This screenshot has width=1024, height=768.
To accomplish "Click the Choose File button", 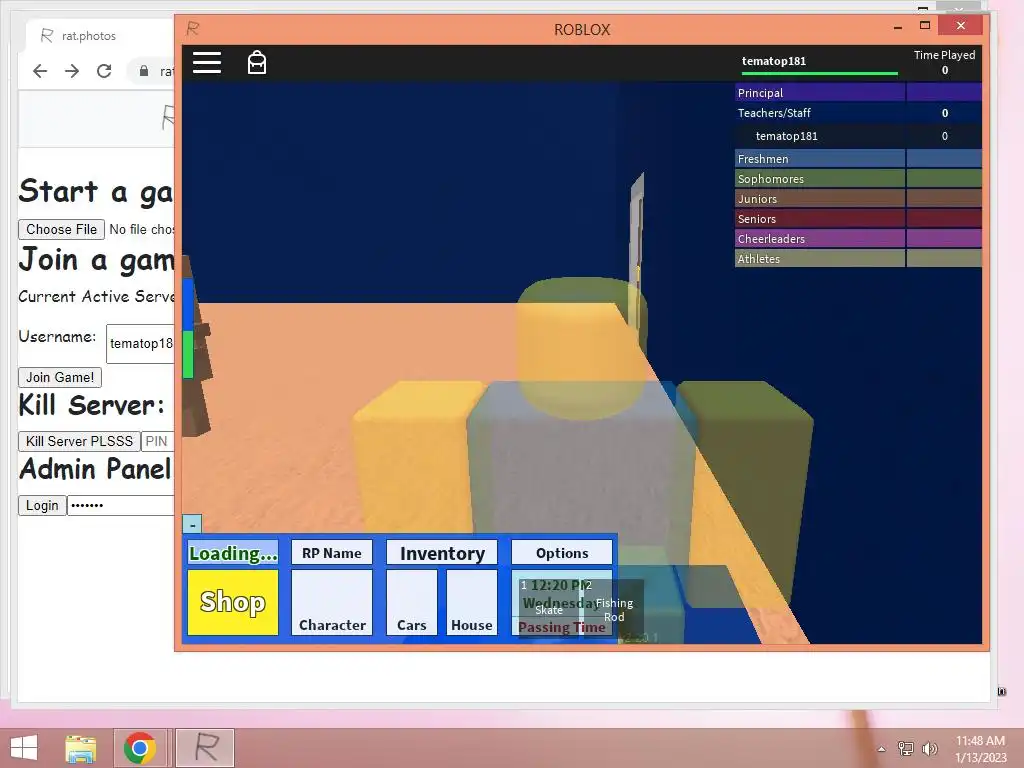I will click(x=61, y=229).
